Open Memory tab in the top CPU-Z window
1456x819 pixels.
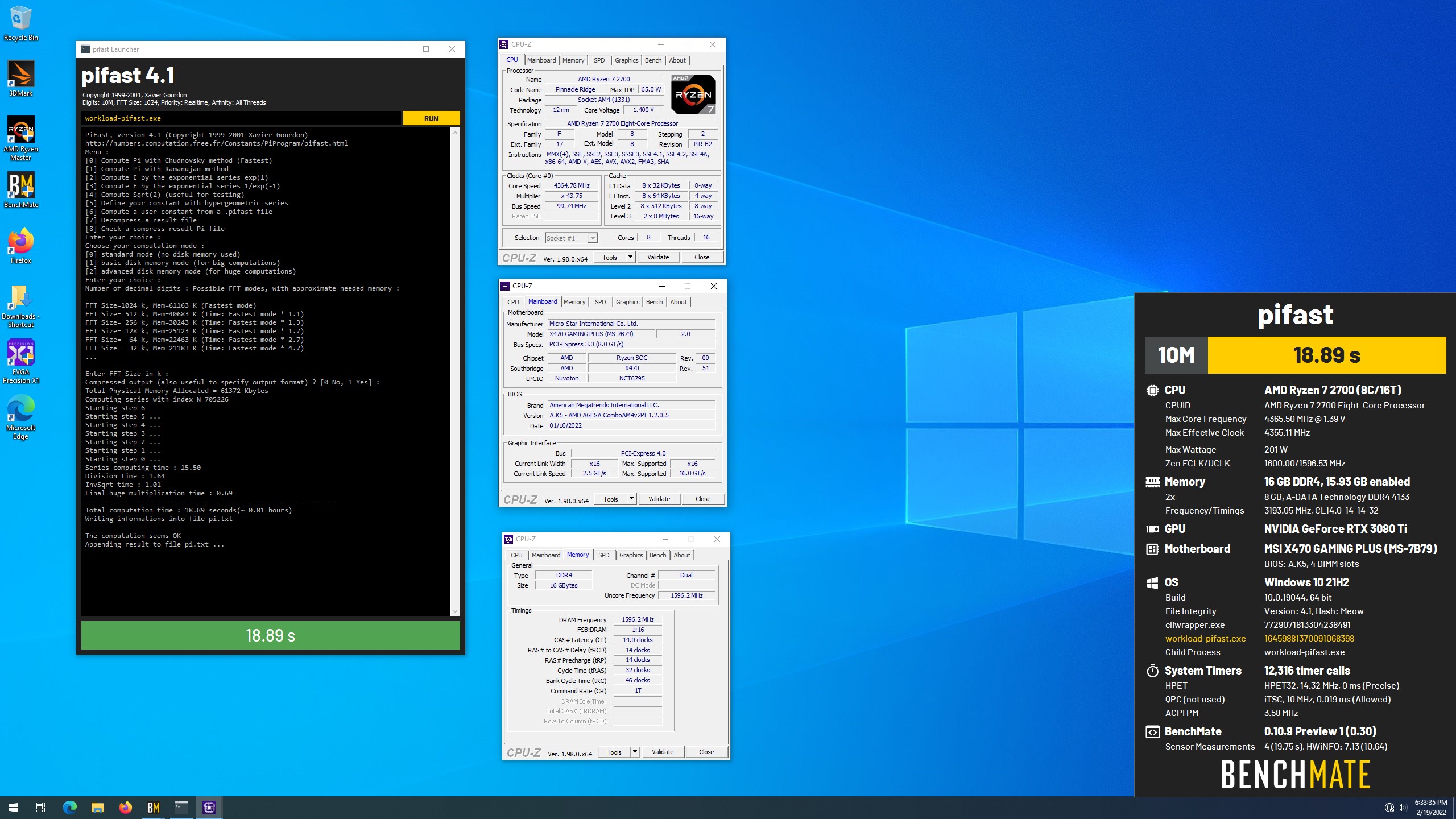(x=573, y=60)
